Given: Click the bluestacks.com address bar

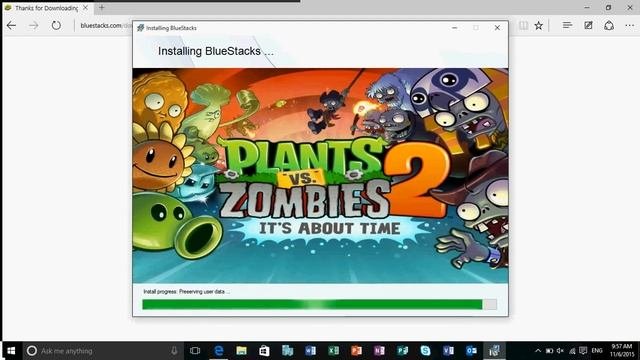Looking at the screenshot, I should (x=104, y=25).
